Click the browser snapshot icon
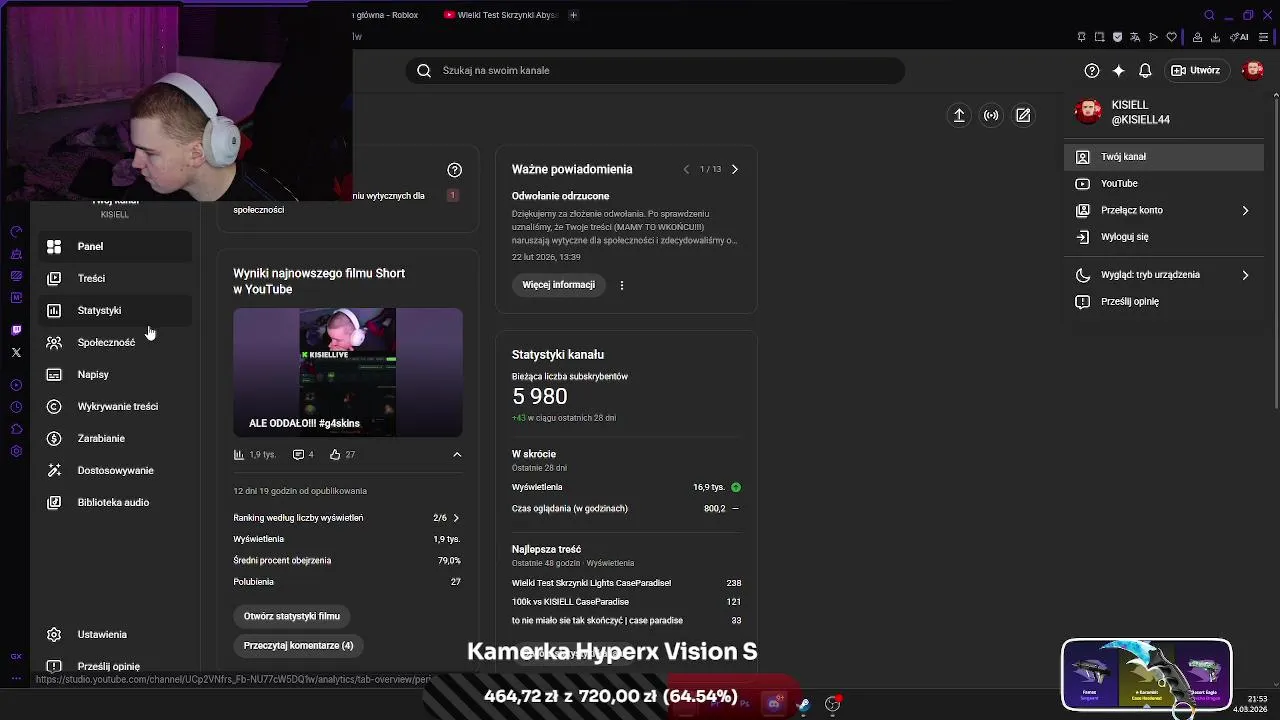This screenshot has height=720, width=1280. coord(1100,37)
